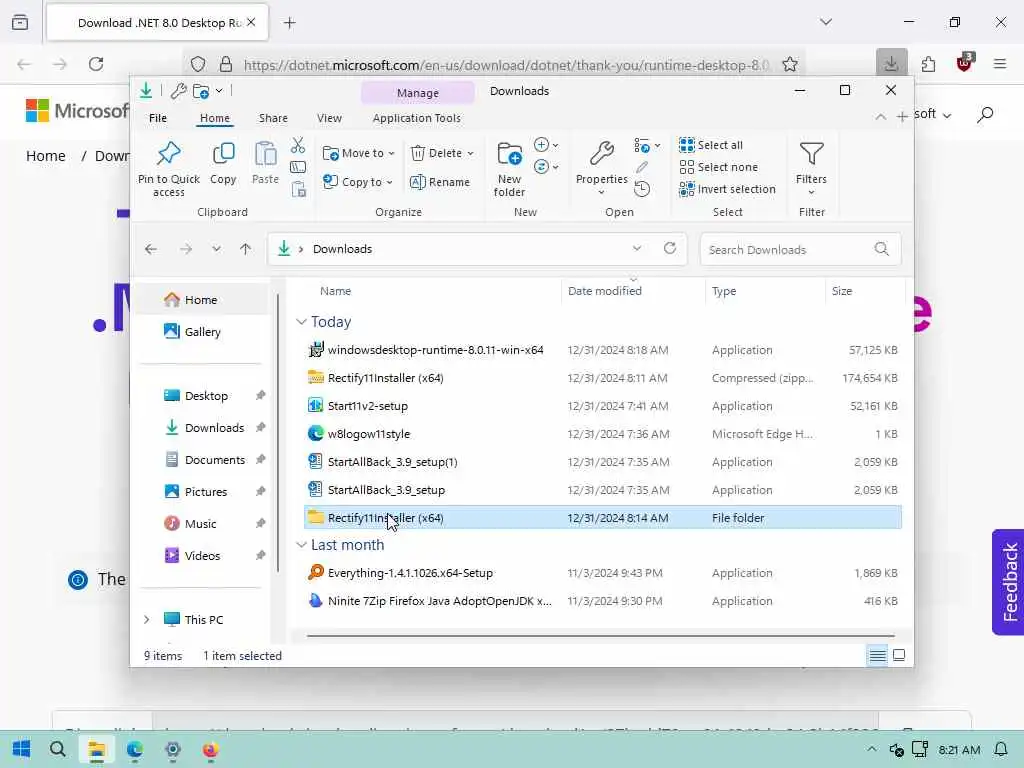Click the horizontal scrollbar in file list
The width and height of the screenshot is (1024, 768).
(x=600, y=635)
